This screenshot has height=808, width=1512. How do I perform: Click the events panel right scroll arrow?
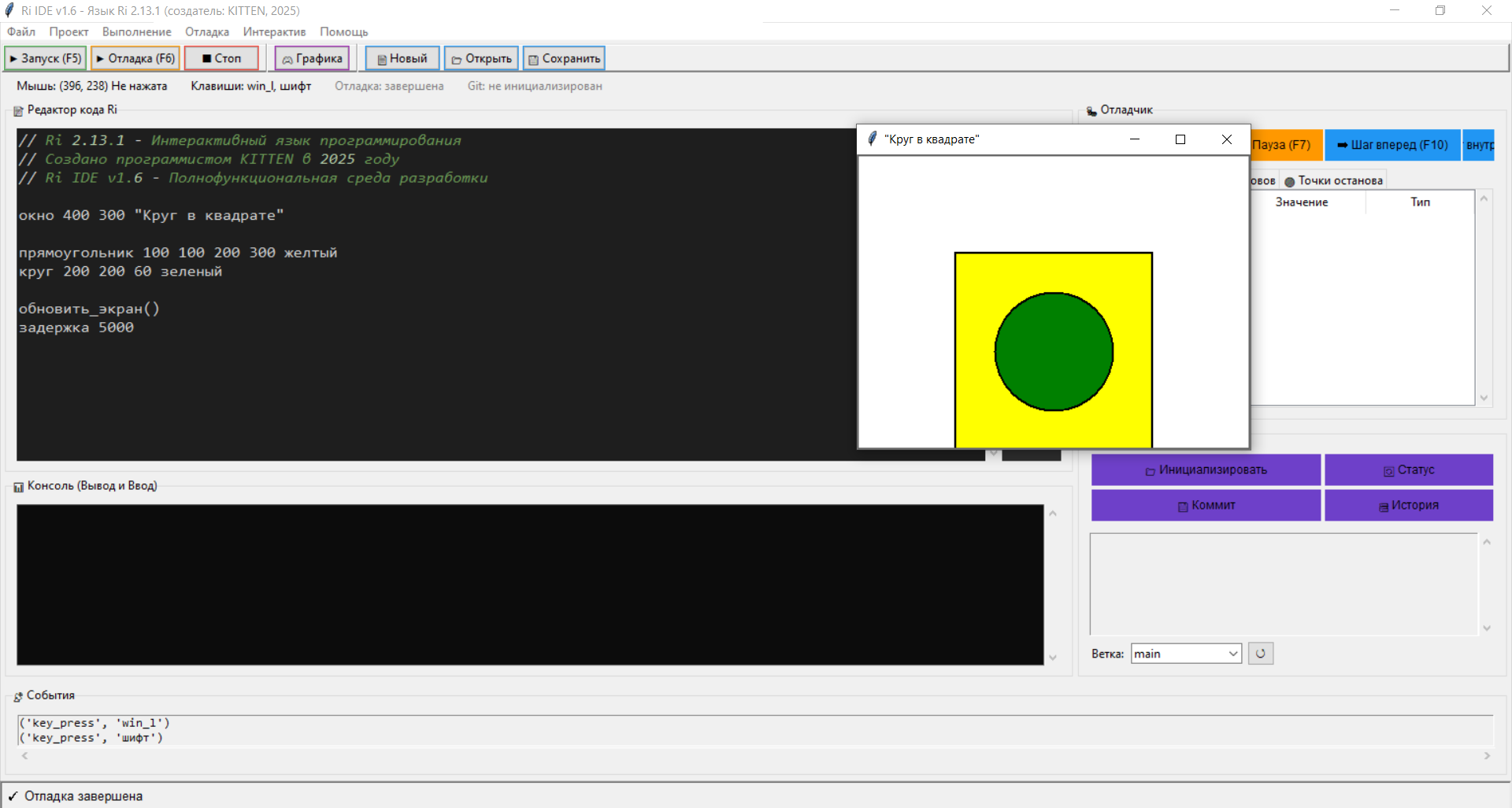point(1487,756)
